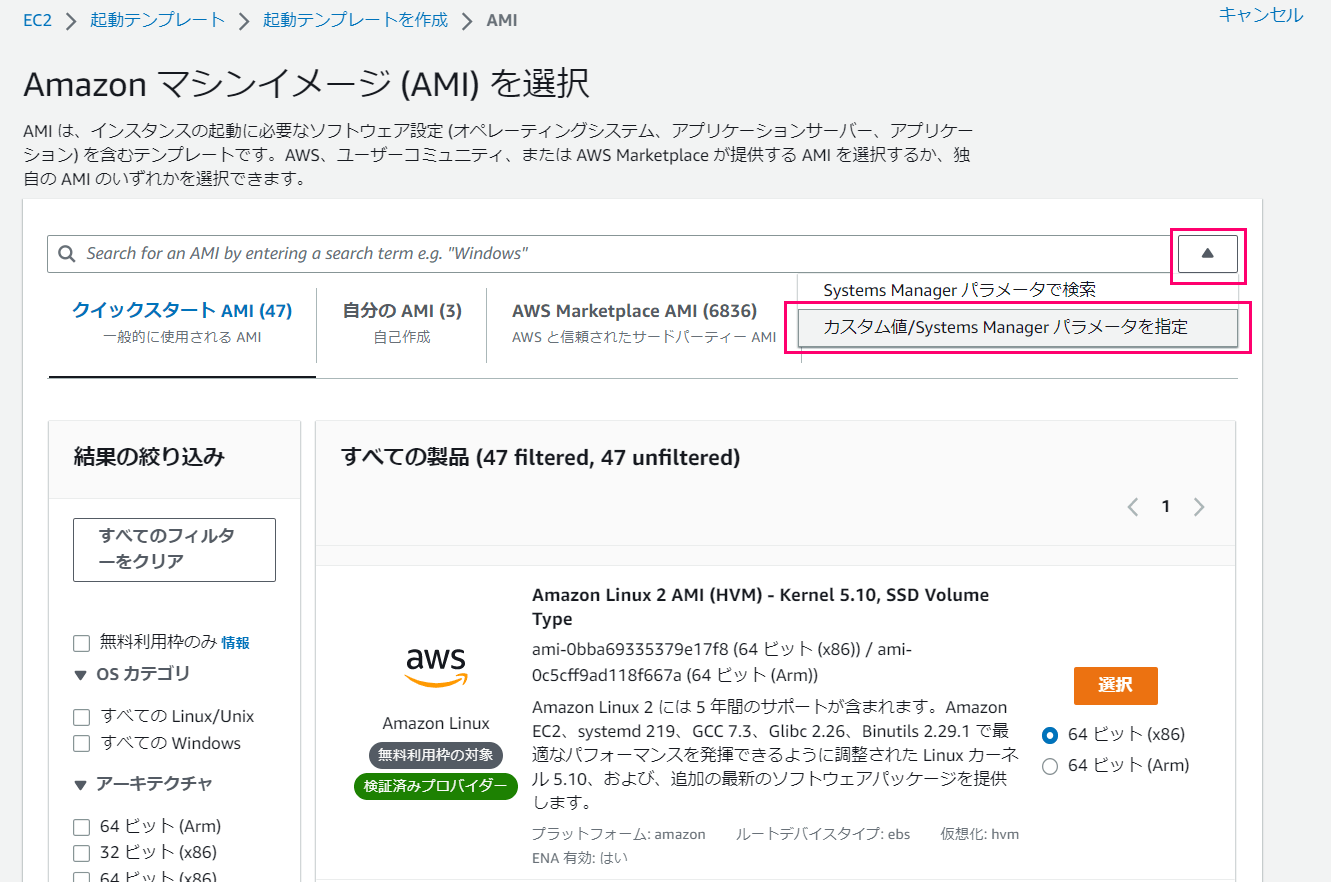Open the search options dropdown arrow

(x=1207, y=253)
